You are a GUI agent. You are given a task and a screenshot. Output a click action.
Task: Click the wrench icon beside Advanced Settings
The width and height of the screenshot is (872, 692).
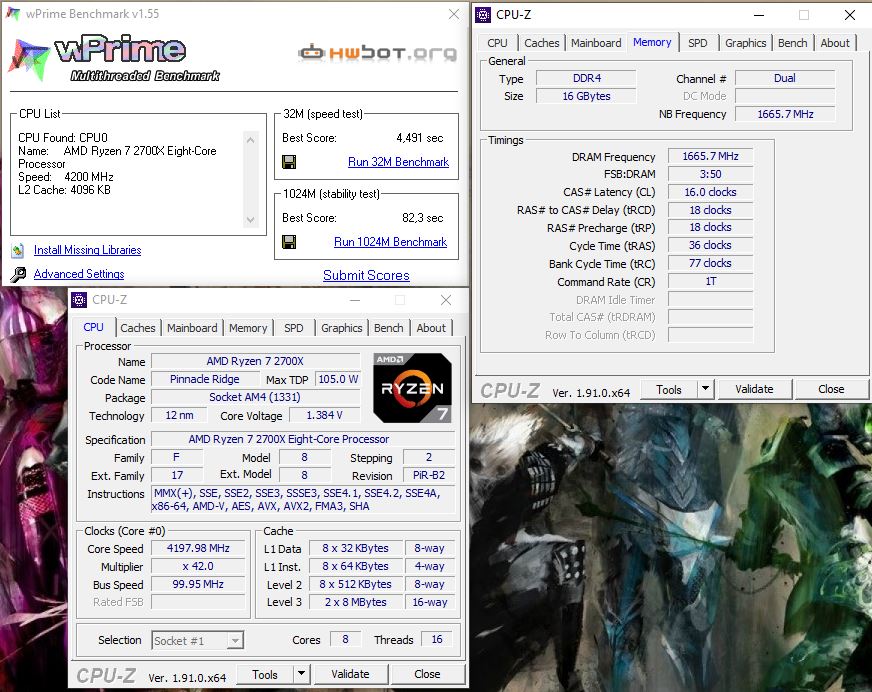(18, 274)
